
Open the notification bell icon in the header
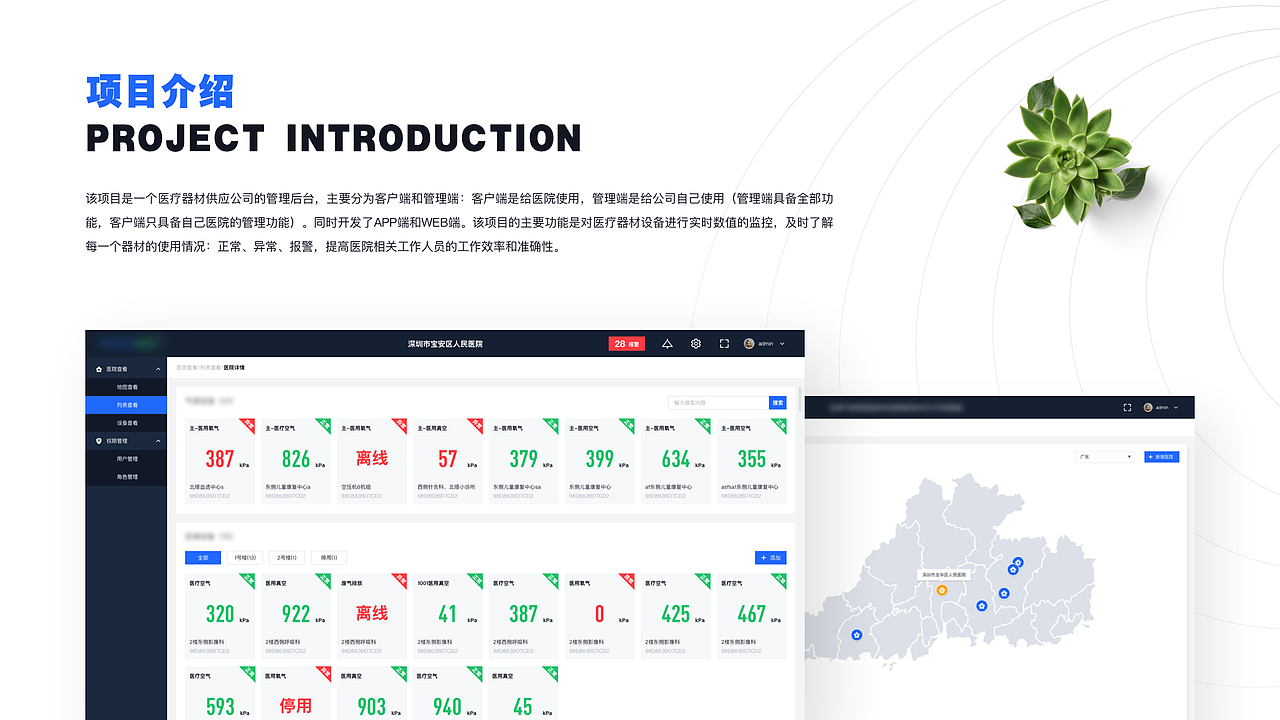(x=666, y=343)
